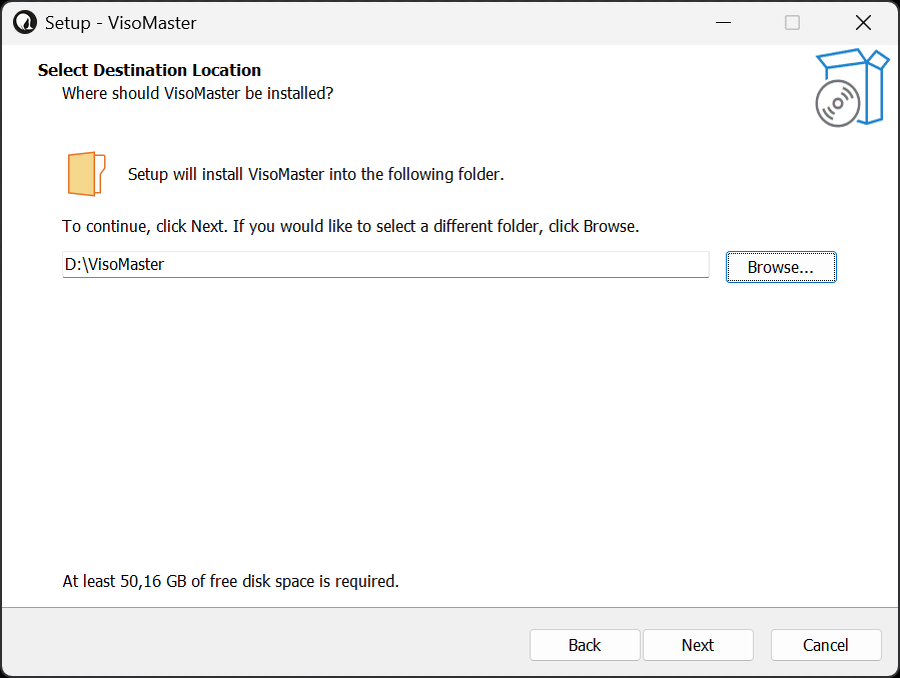Go to the previous step with Back
900x678 pixels.
(x=584, y=645)
